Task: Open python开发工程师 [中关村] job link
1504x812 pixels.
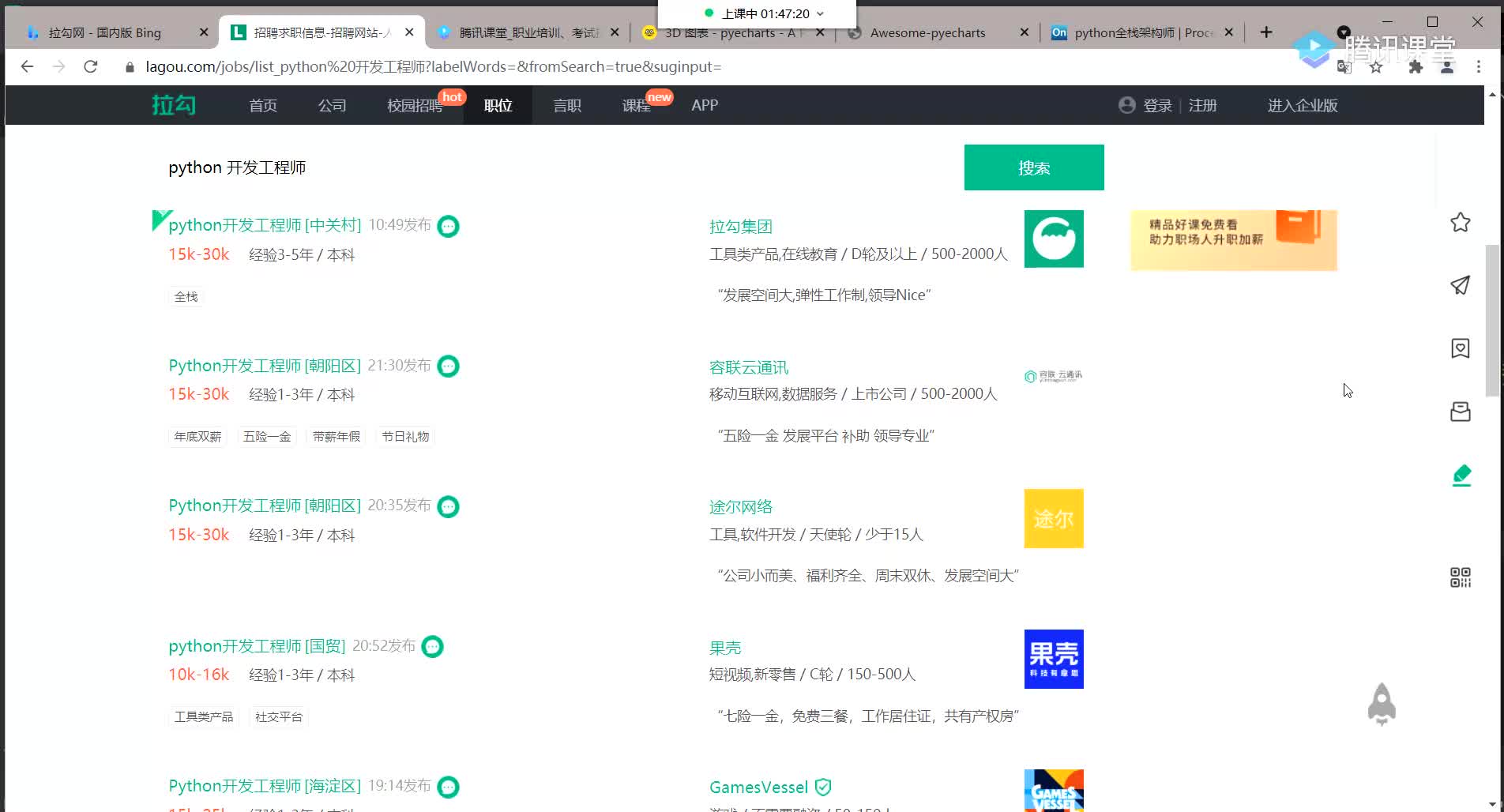Action: [265, 225]
